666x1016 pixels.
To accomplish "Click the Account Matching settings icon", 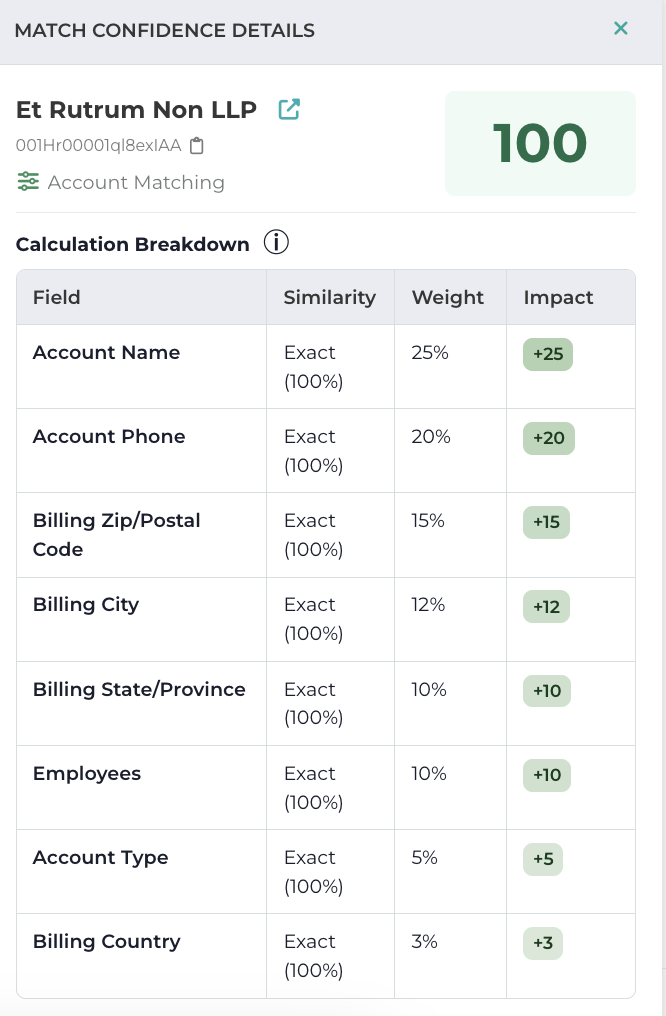I will click(28, 182).
